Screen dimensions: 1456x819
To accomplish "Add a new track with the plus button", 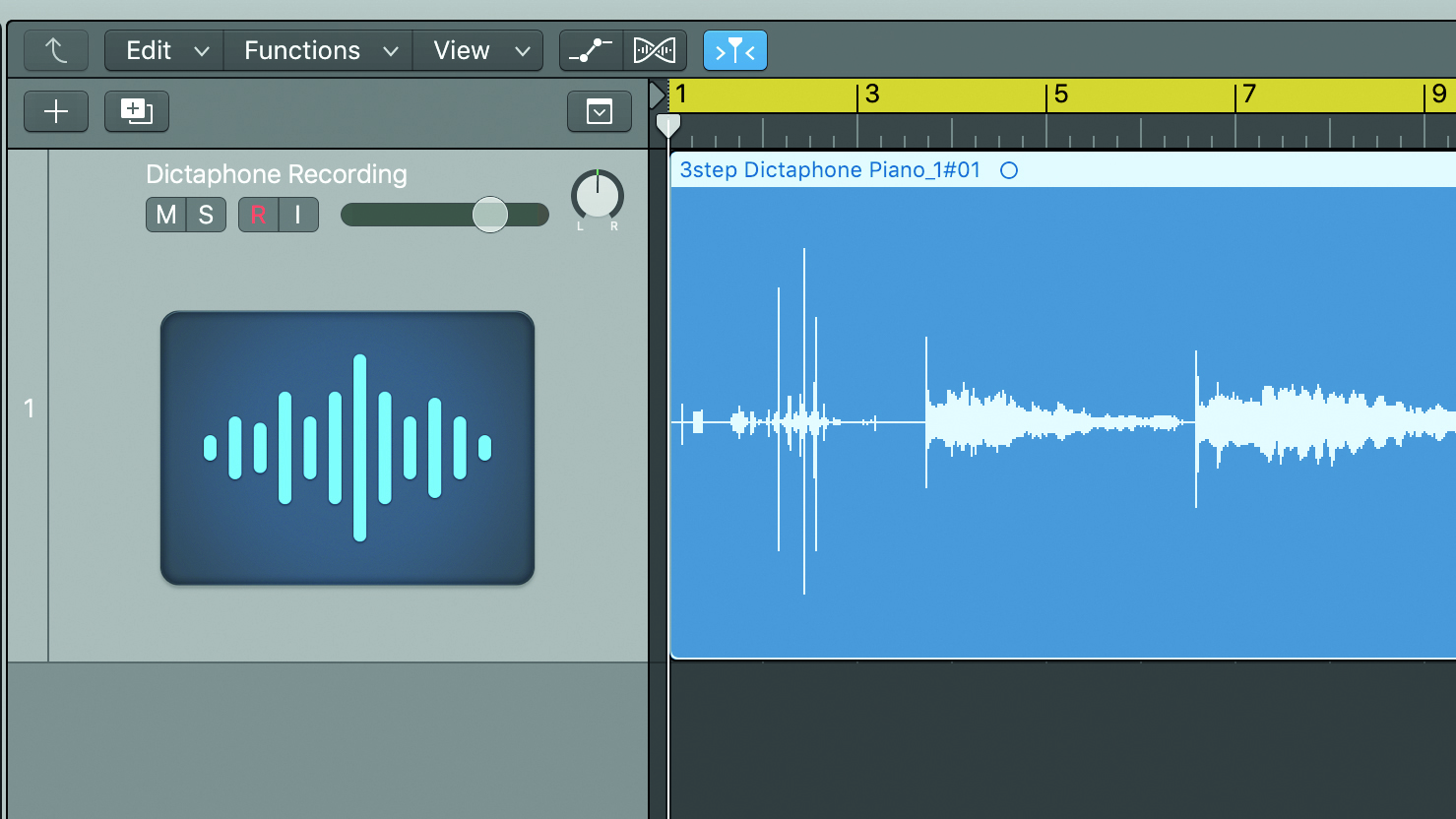I will click(56, 111).
